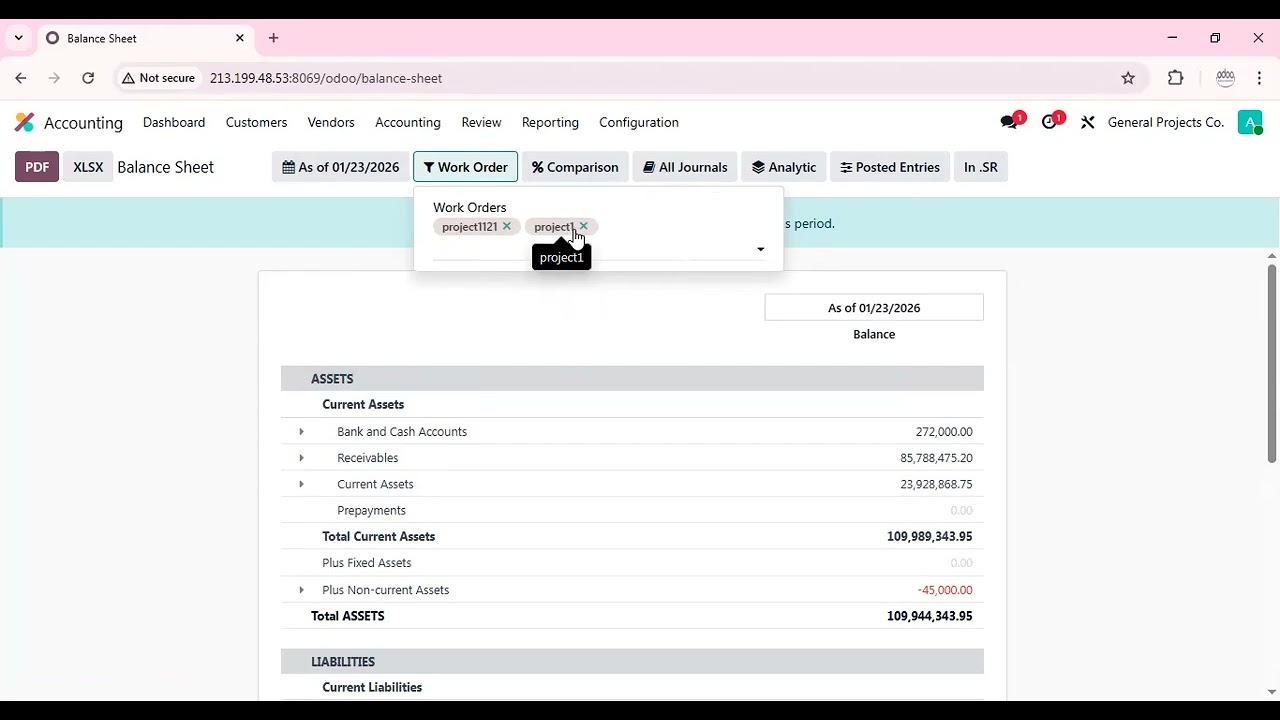Open the debug tools wrench icon
The image size is (1280, 720).
pos(1088,122)
